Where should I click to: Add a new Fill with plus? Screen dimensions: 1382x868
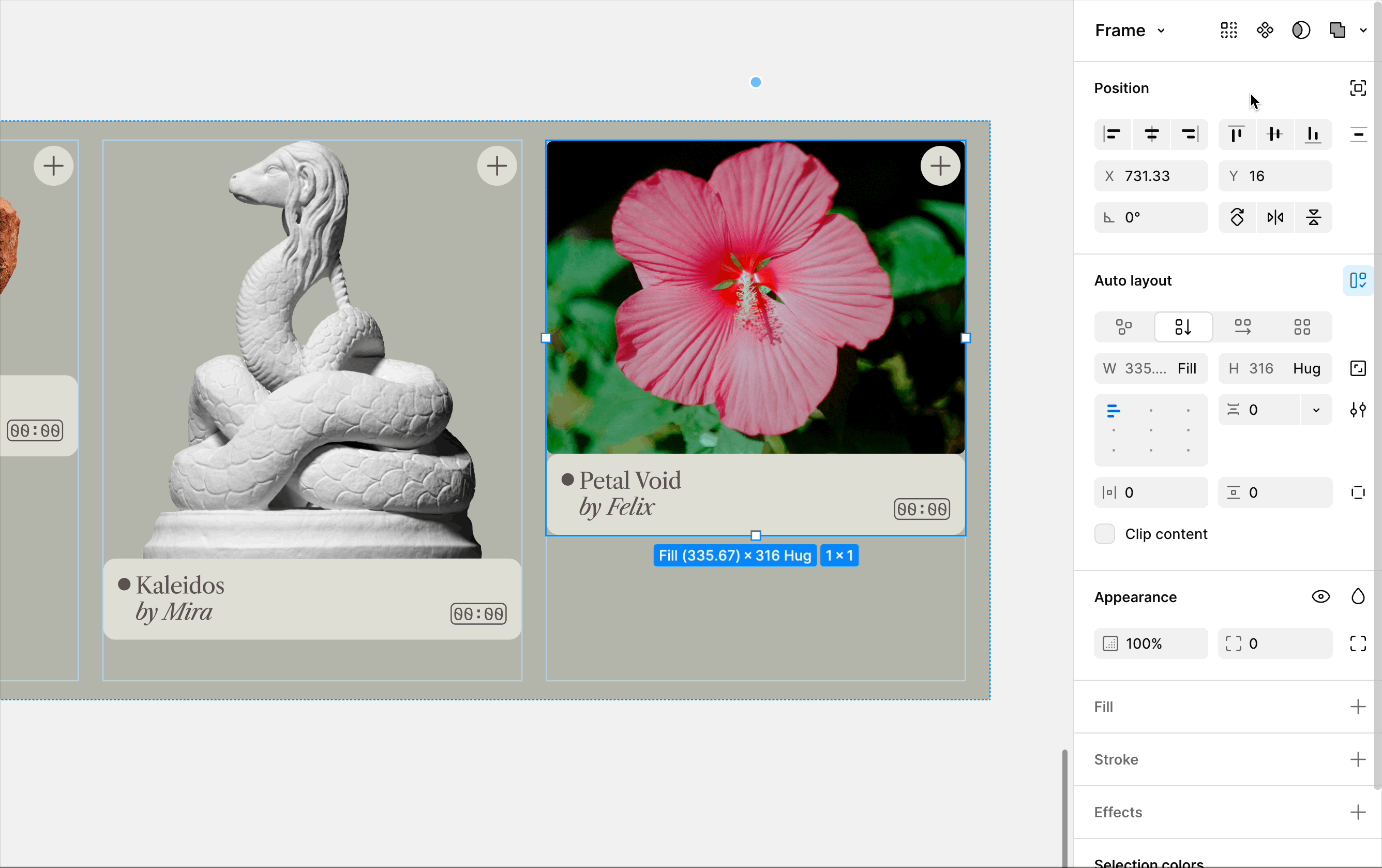1358,707
